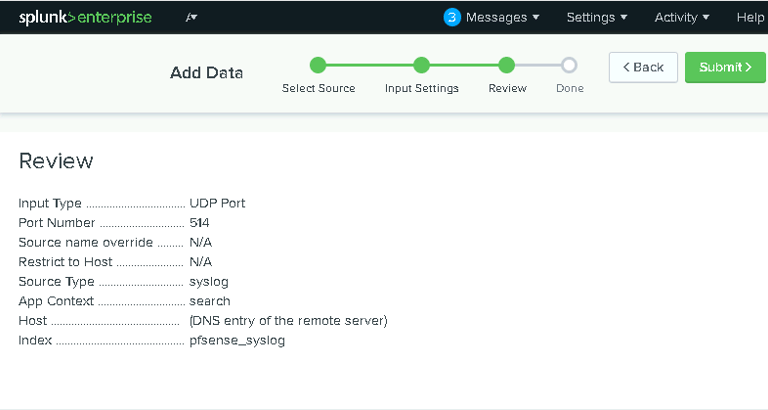Submit the data input settings
The image size is (768, 410).
point(725,68)
